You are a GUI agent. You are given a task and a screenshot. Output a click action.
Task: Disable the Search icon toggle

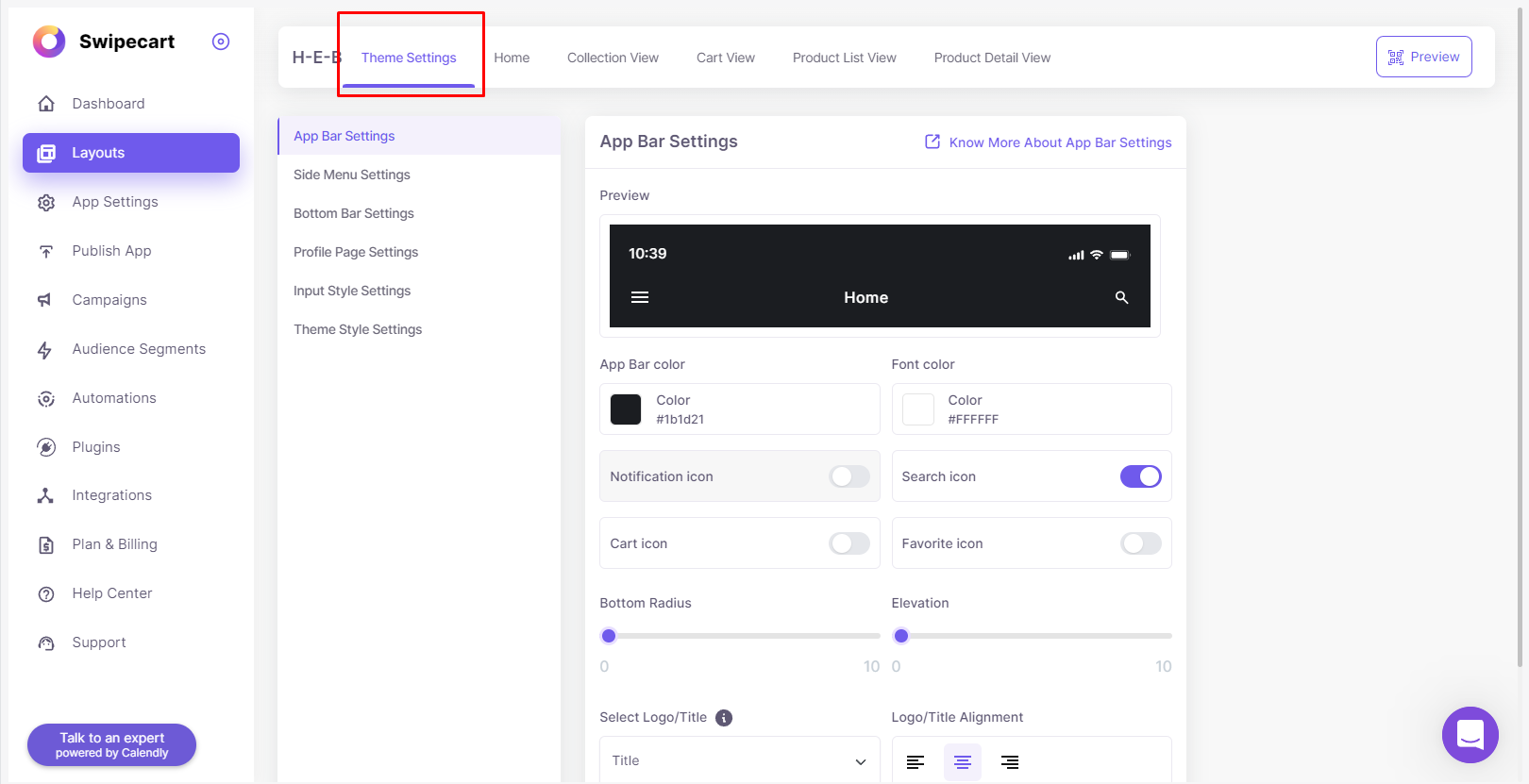pos(1140,476)
